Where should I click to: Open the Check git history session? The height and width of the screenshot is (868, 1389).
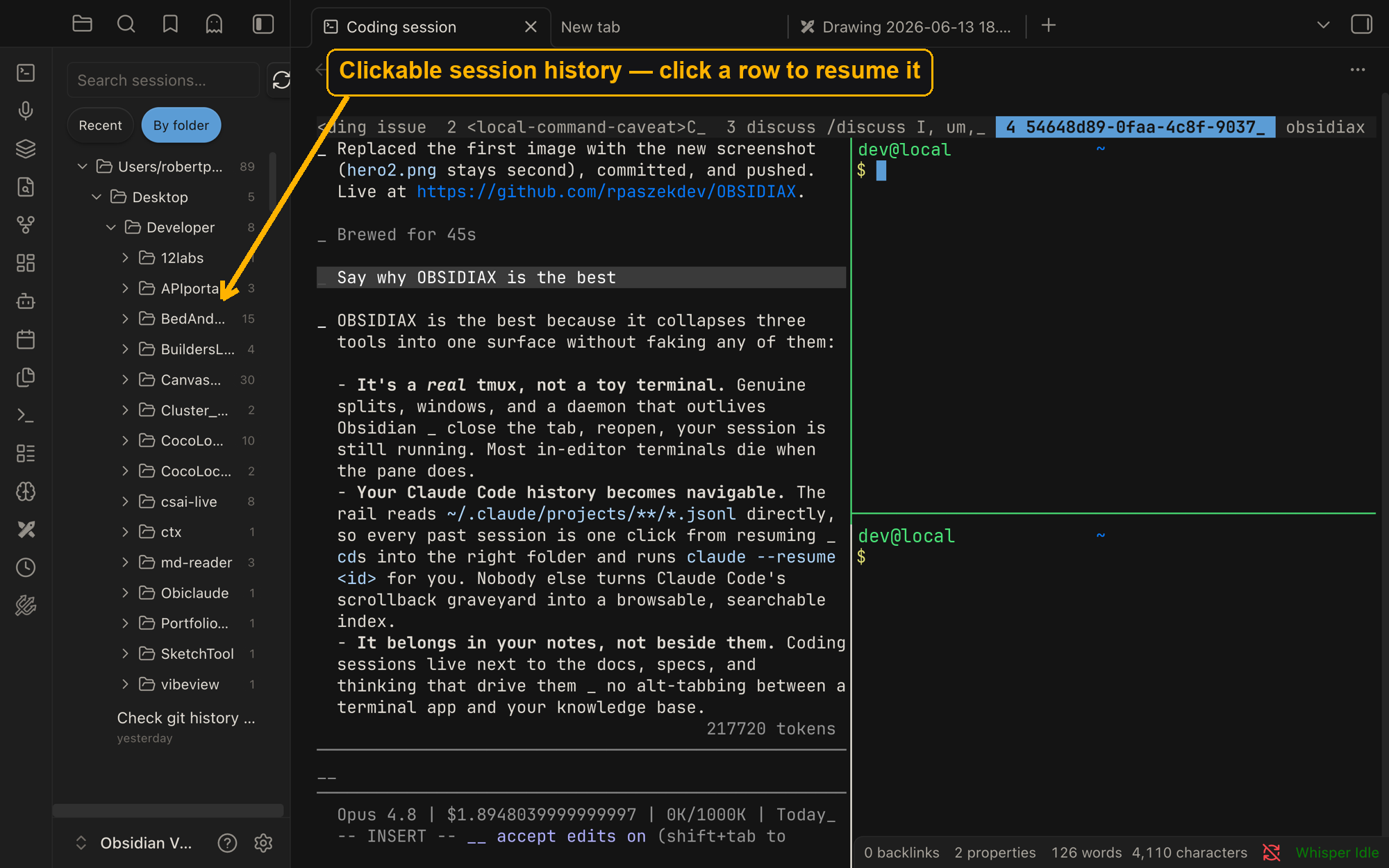pos(186,726)
